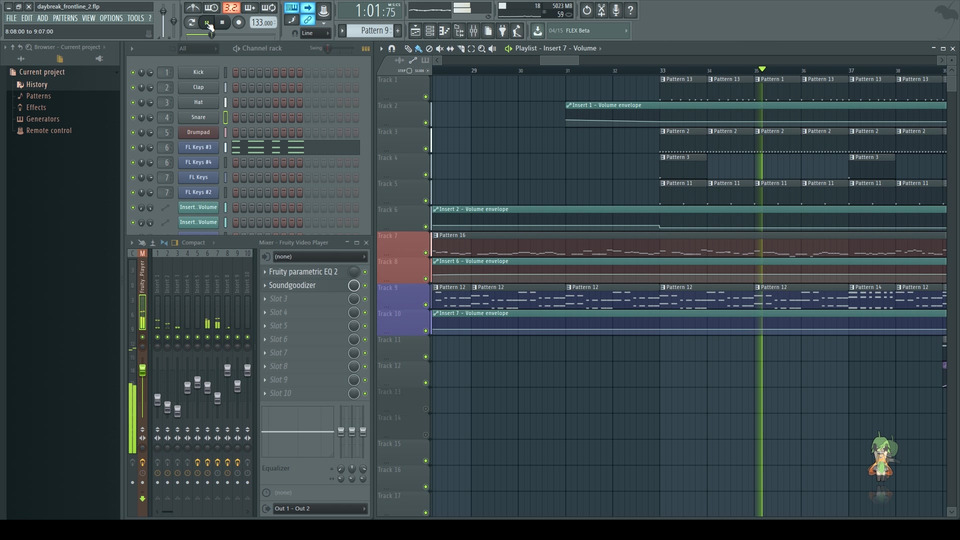Toggle the Slot 3 enable LED
The width and height of the screenshot is (960, 540).
click(366, 299)
